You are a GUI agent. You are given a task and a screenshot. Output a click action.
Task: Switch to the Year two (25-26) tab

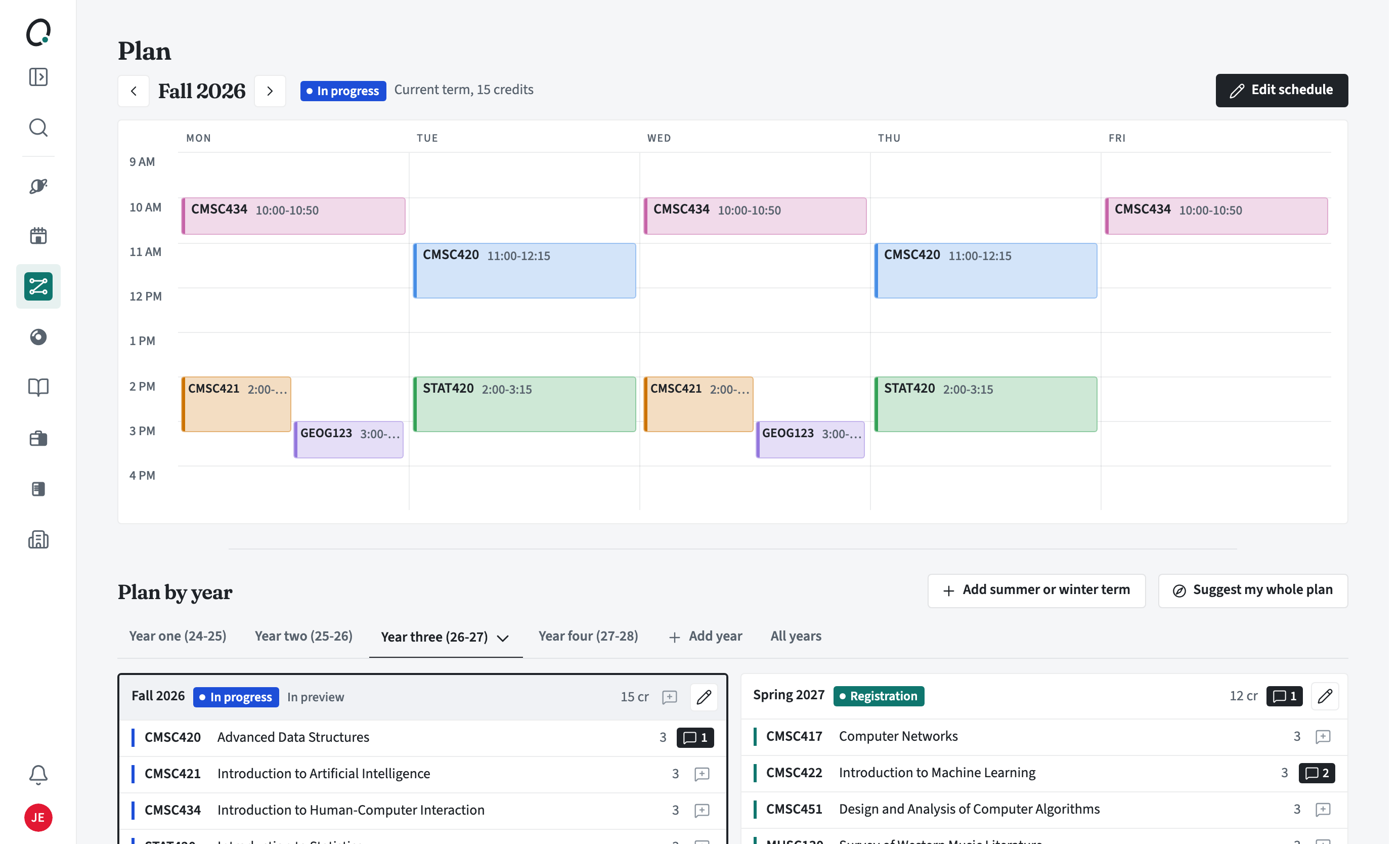(x=303, y=636)
